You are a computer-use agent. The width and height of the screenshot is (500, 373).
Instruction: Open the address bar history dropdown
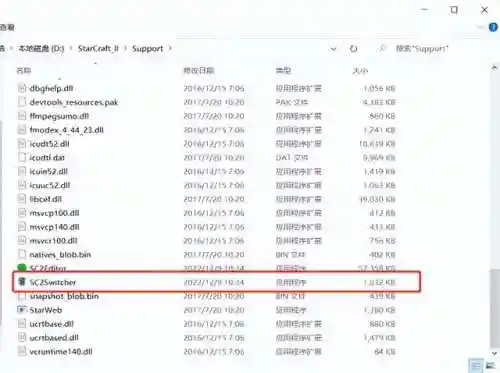point(333,49)
